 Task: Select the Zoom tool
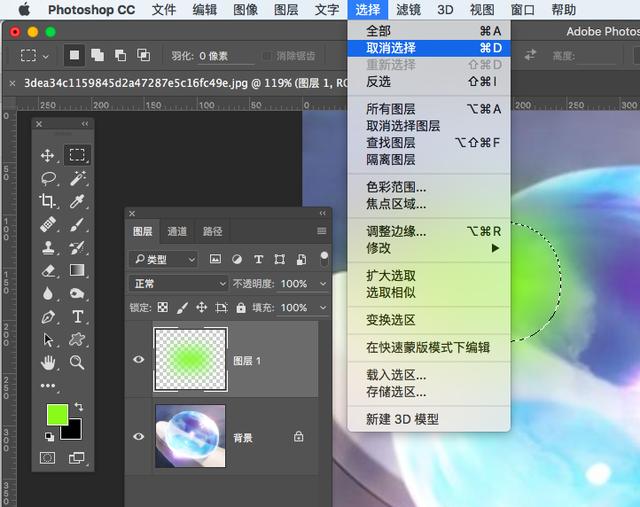(77, 362)
